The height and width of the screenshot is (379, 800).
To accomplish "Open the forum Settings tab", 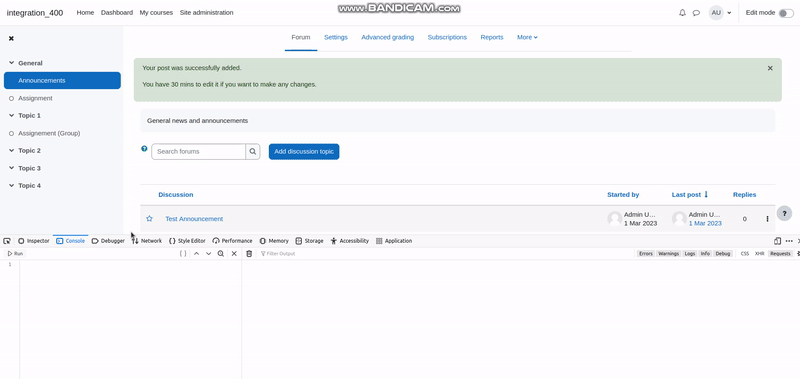I will (336, 37).
